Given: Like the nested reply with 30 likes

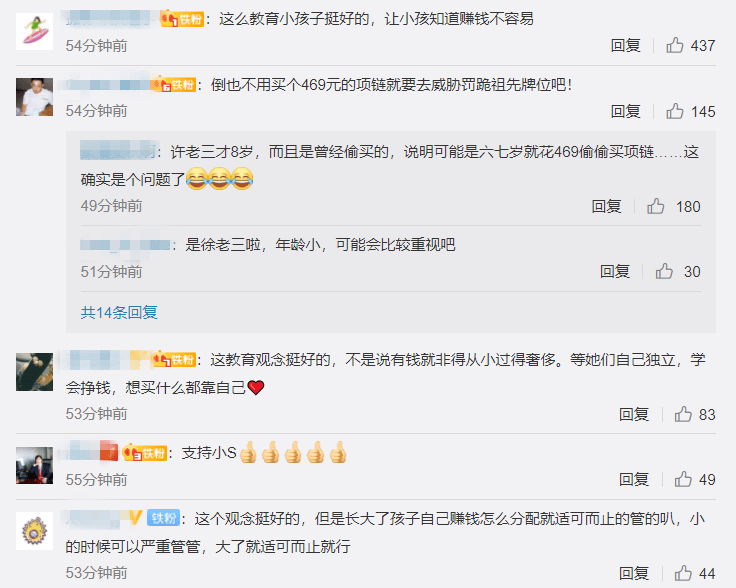Looking at the screenshot, I should click(664, 271).
